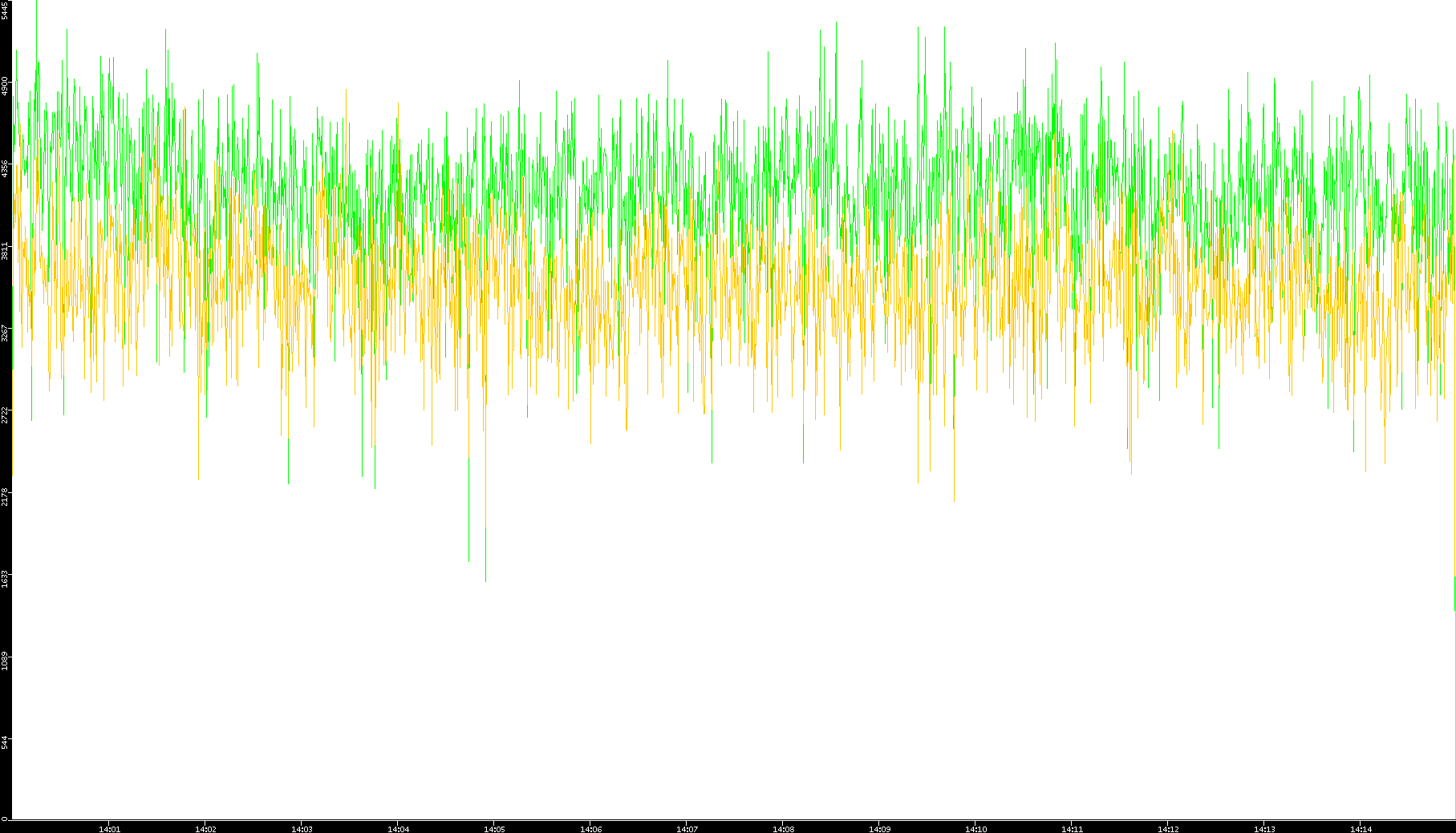
Task: Click the 14:03 time axis label
Action: pyautogui.click(x=302, y=829)
